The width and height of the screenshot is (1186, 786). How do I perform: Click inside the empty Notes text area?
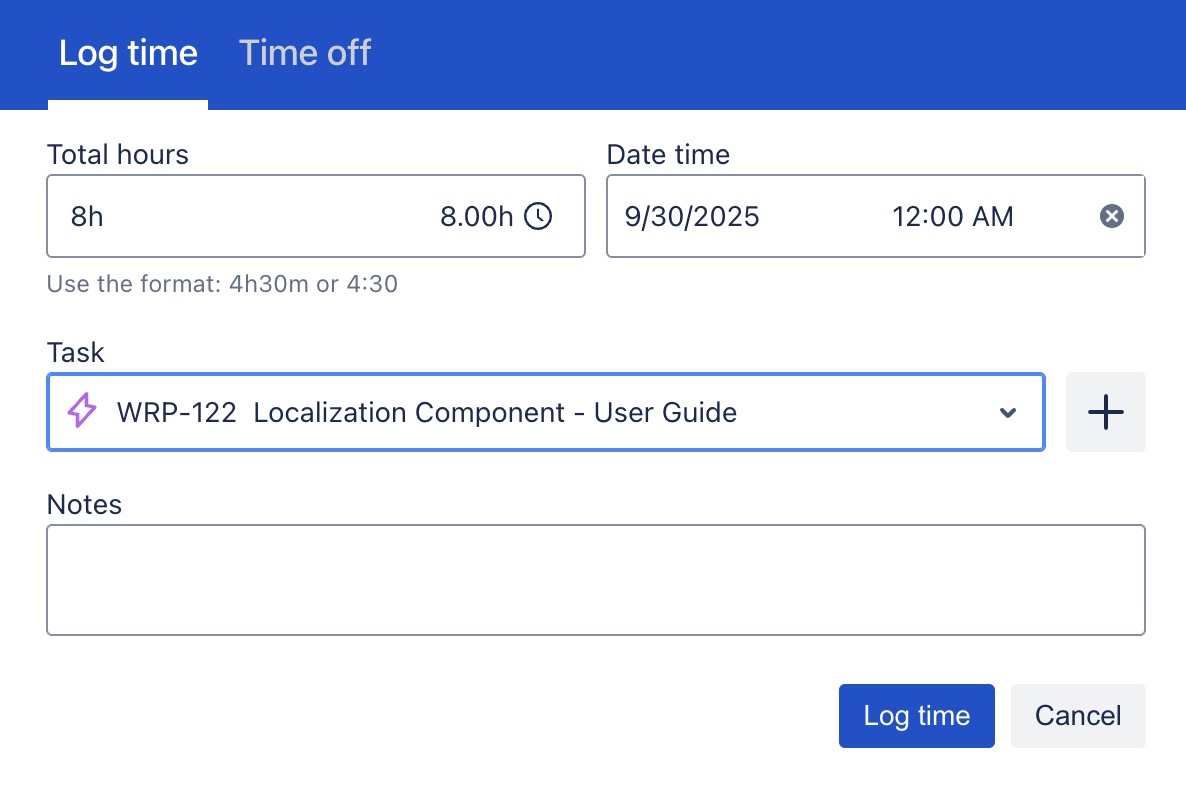(595, 580)
